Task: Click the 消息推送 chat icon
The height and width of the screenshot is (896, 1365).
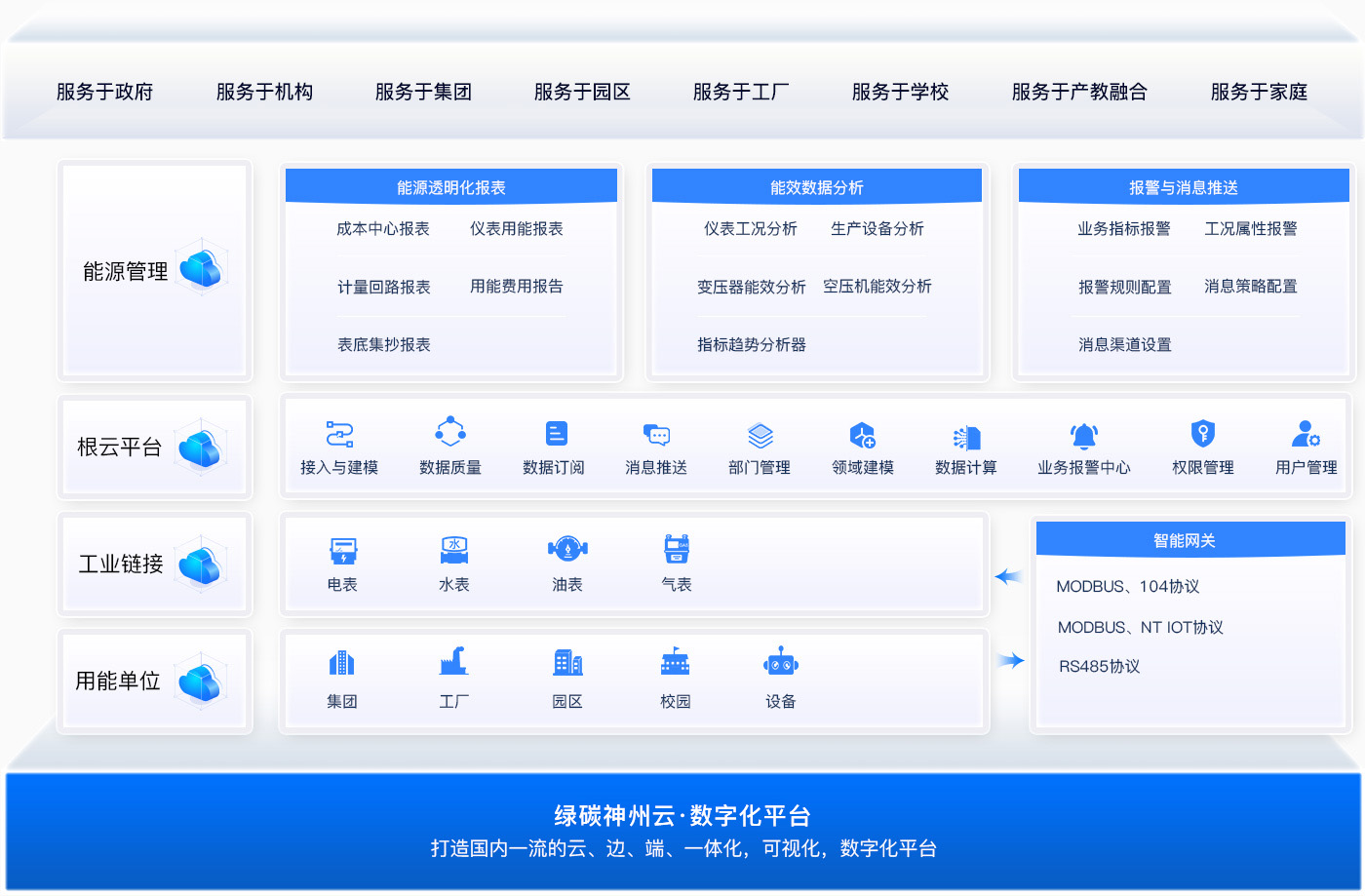Action: pyautogui.click(x=657, y=434)
